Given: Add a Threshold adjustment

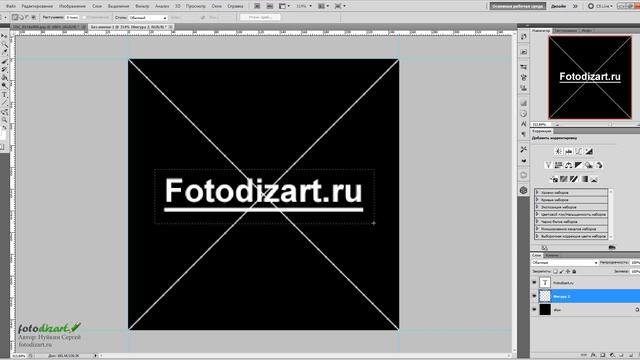Looking at the screenshot, I should coord(574,179).
